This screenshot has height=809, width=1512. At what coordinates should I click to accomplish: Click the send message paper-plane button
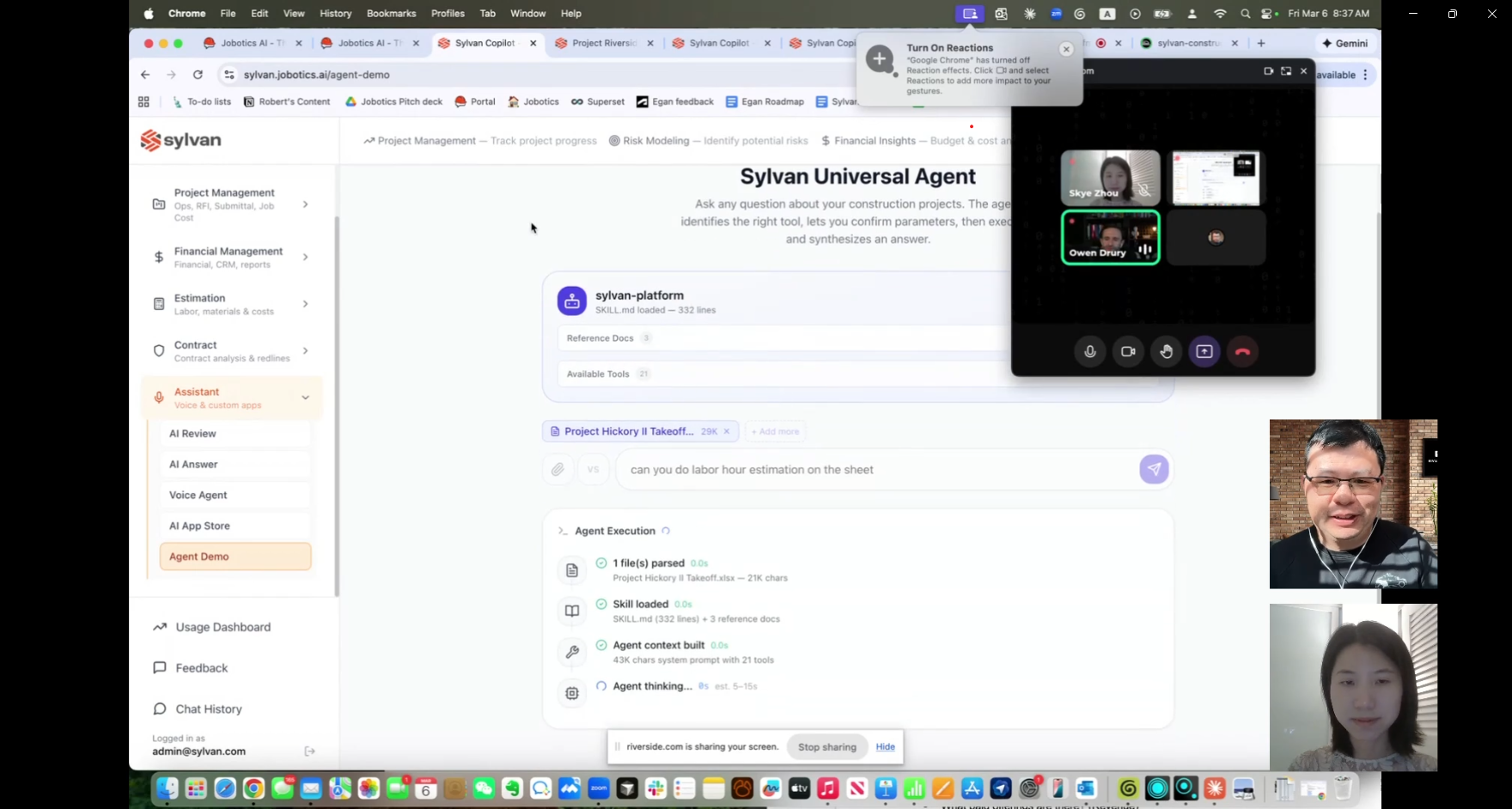tap(1154, 470)
